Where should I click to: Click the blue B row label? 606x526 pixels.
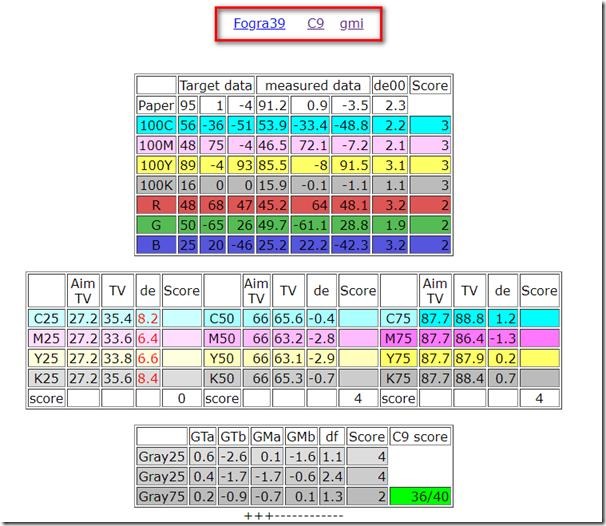click(x=156, y=245)
